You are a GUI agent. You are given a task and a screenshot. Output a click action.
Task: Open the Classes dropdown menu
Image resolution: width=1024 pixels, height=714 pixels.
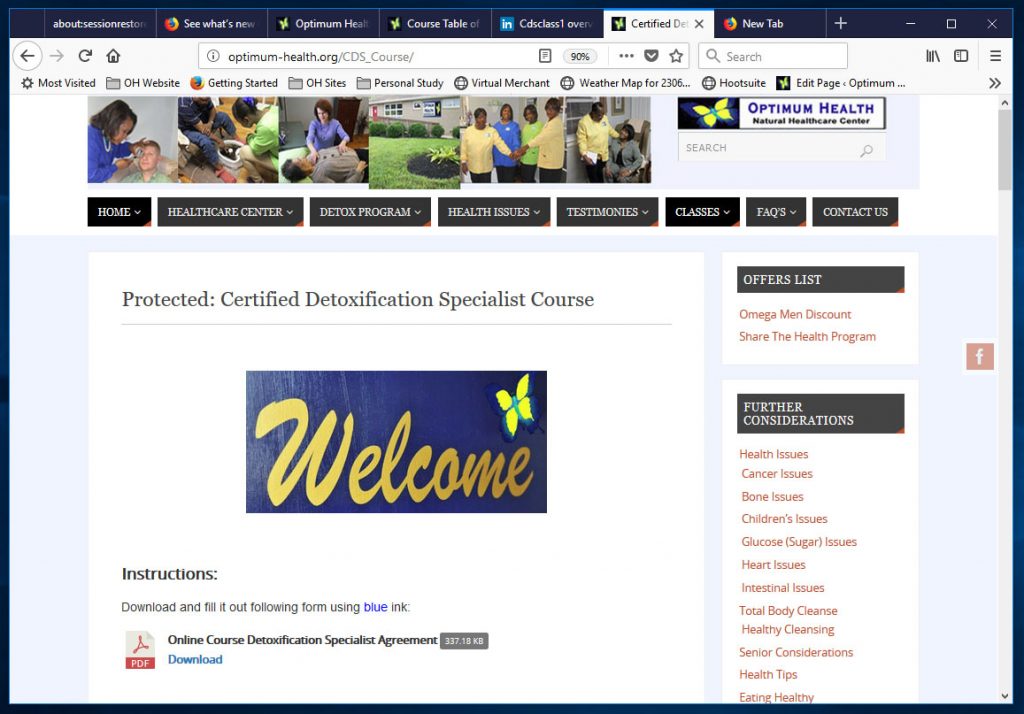click(x=702, y=212)
